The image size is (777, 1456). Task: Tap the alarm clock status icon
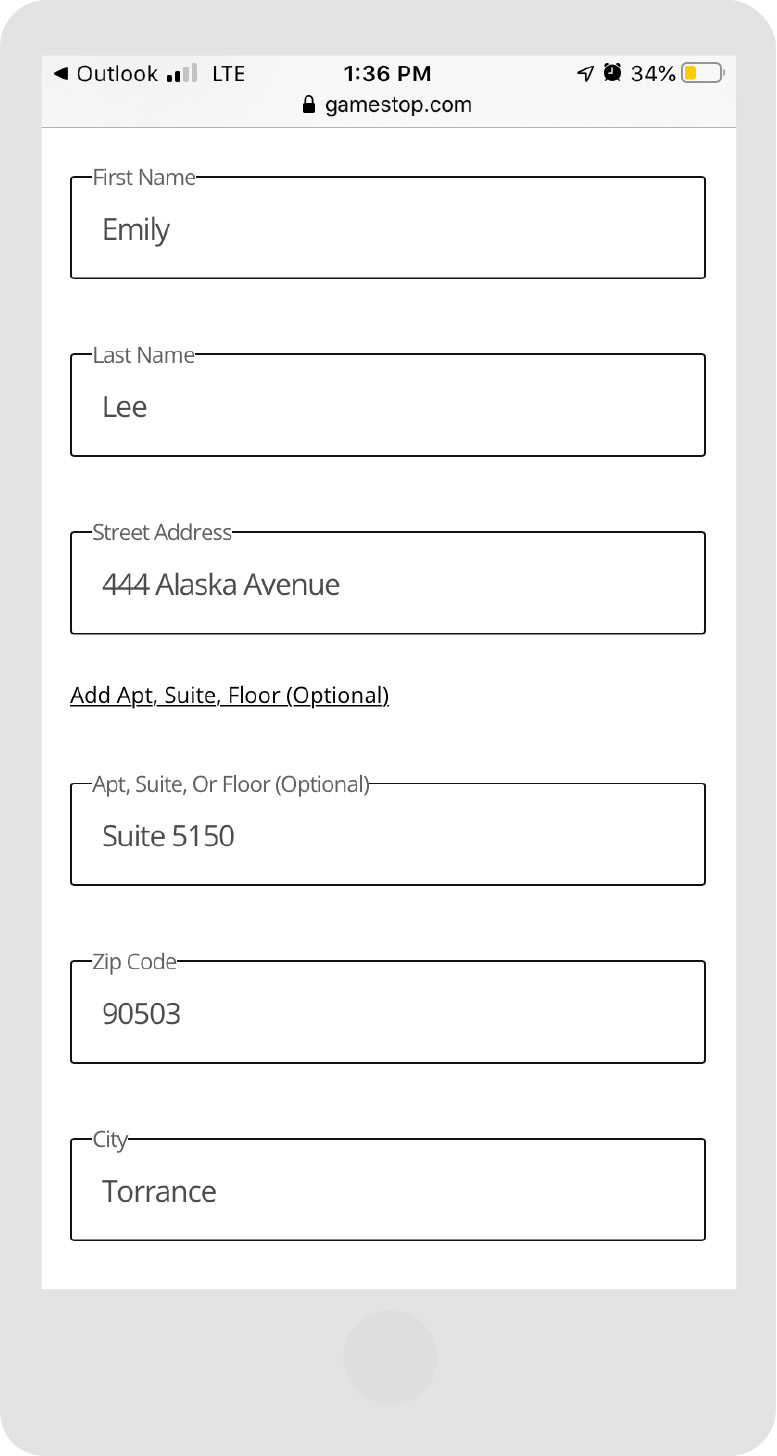612,73
